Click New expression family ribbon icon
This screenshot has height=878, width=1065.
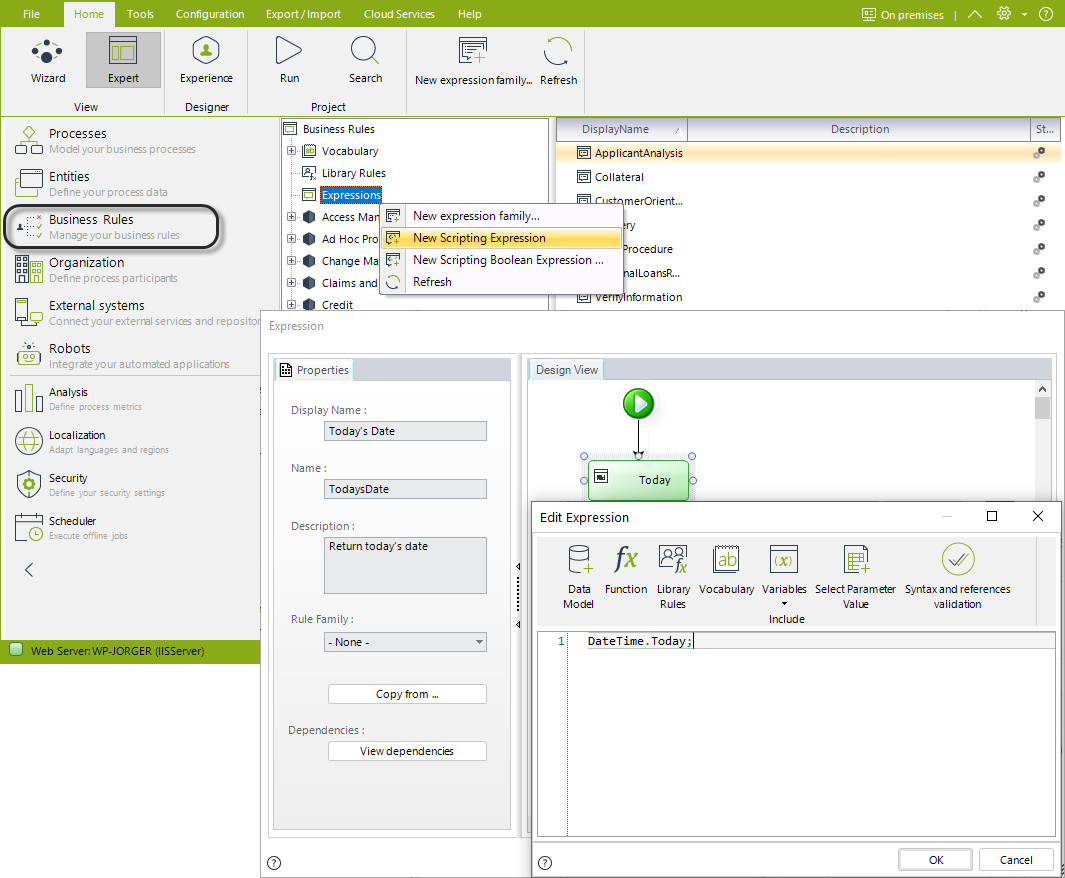click(473, 62)
